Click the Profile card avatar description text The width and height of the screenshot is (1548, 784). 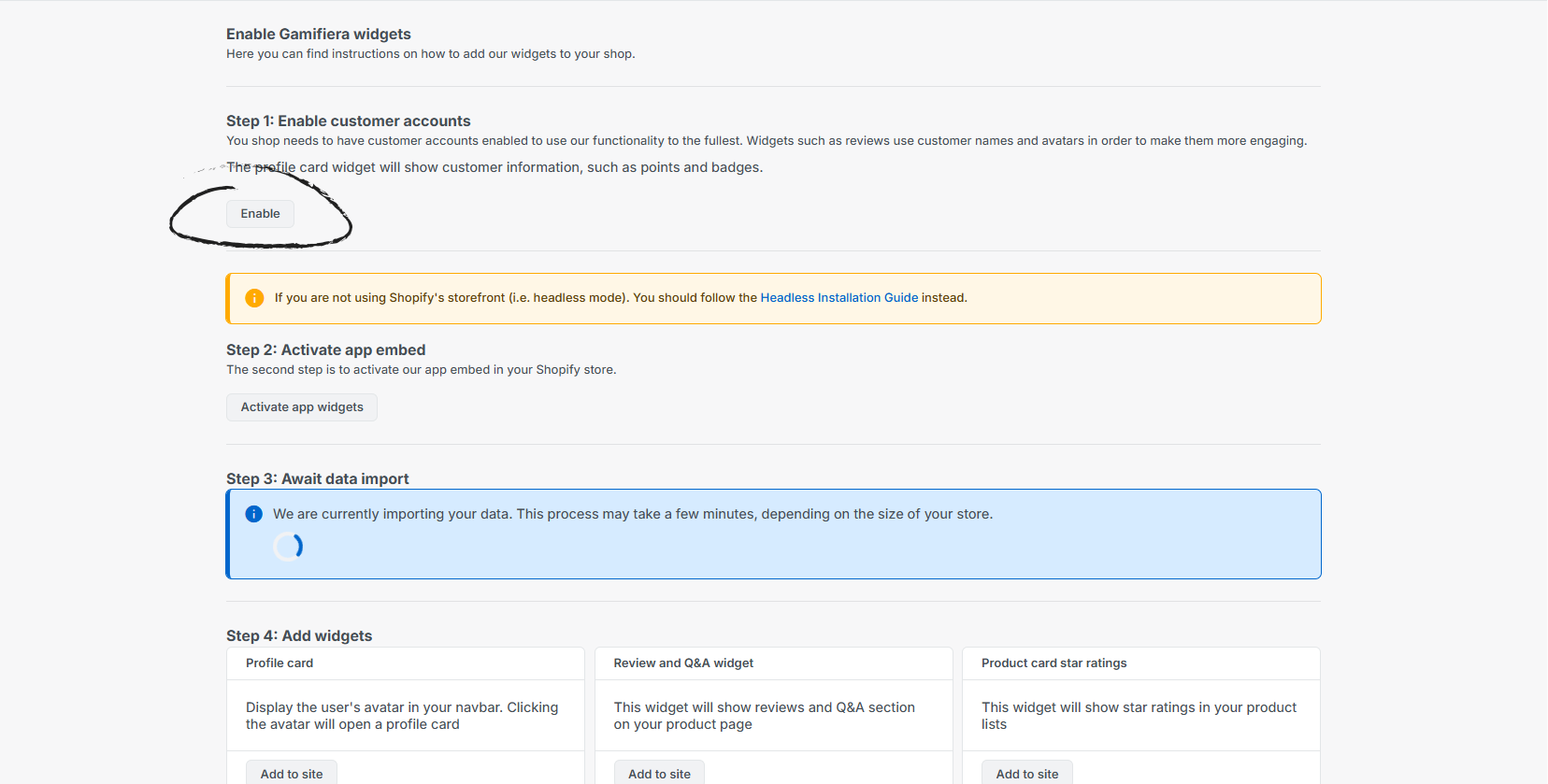tap(402, 716)
